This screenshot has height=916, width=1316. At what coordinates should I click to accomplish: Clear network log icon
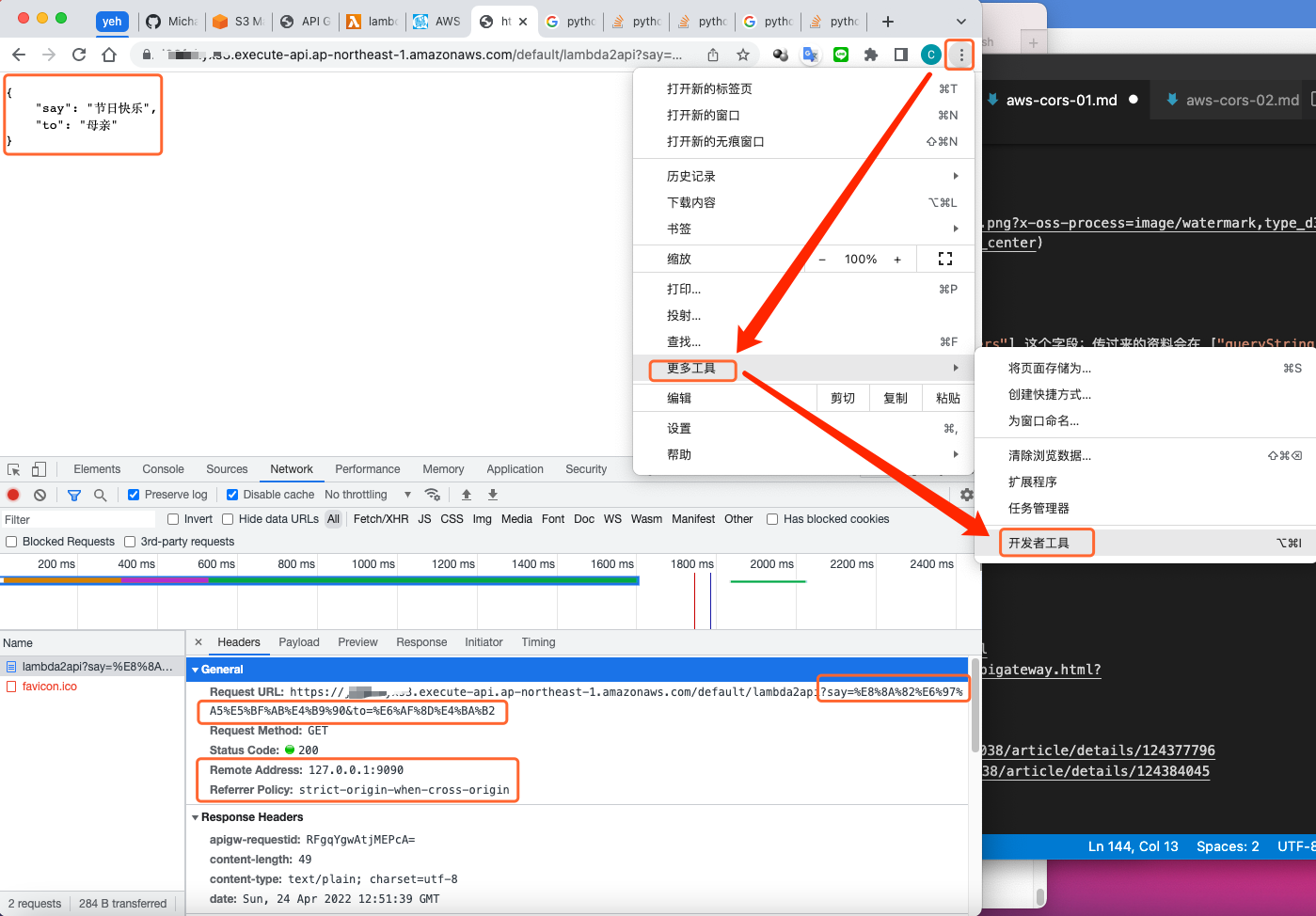point(40,495)
